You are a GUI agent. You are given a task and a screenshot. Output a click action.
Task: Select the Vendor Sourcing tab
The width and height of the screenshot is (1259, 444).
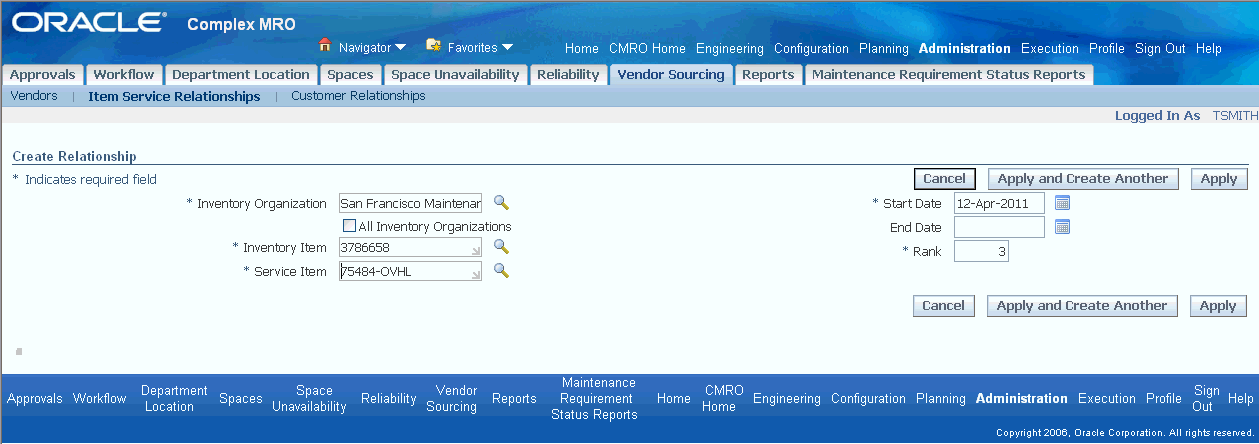pos(671,75)
